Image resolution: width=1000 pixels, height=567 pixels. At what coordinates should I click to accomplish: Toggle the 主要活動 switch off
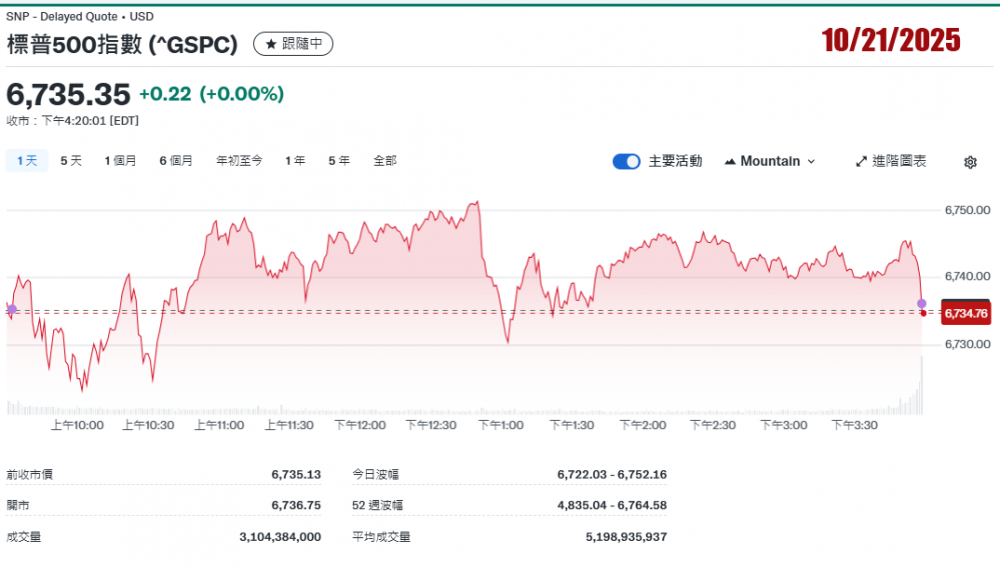tap(626, 161)
